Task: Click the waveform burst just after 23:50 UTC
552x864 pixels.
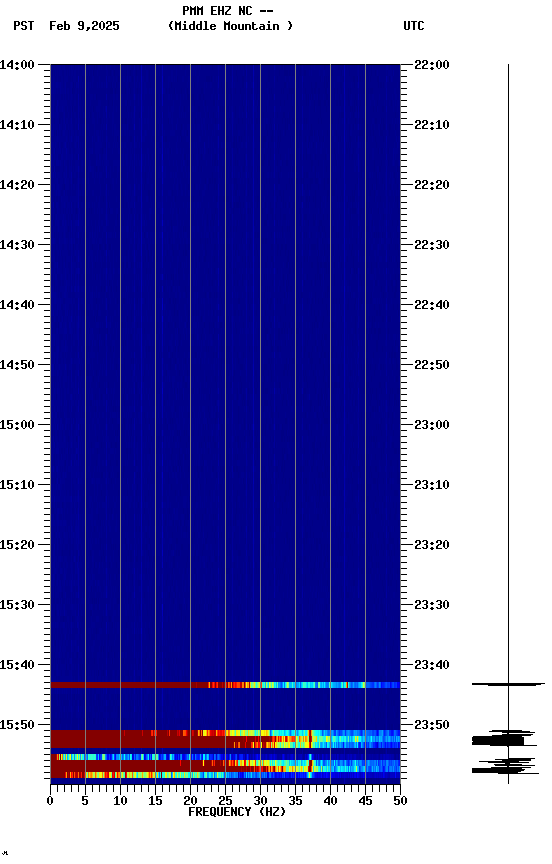Action: (504, 738)
